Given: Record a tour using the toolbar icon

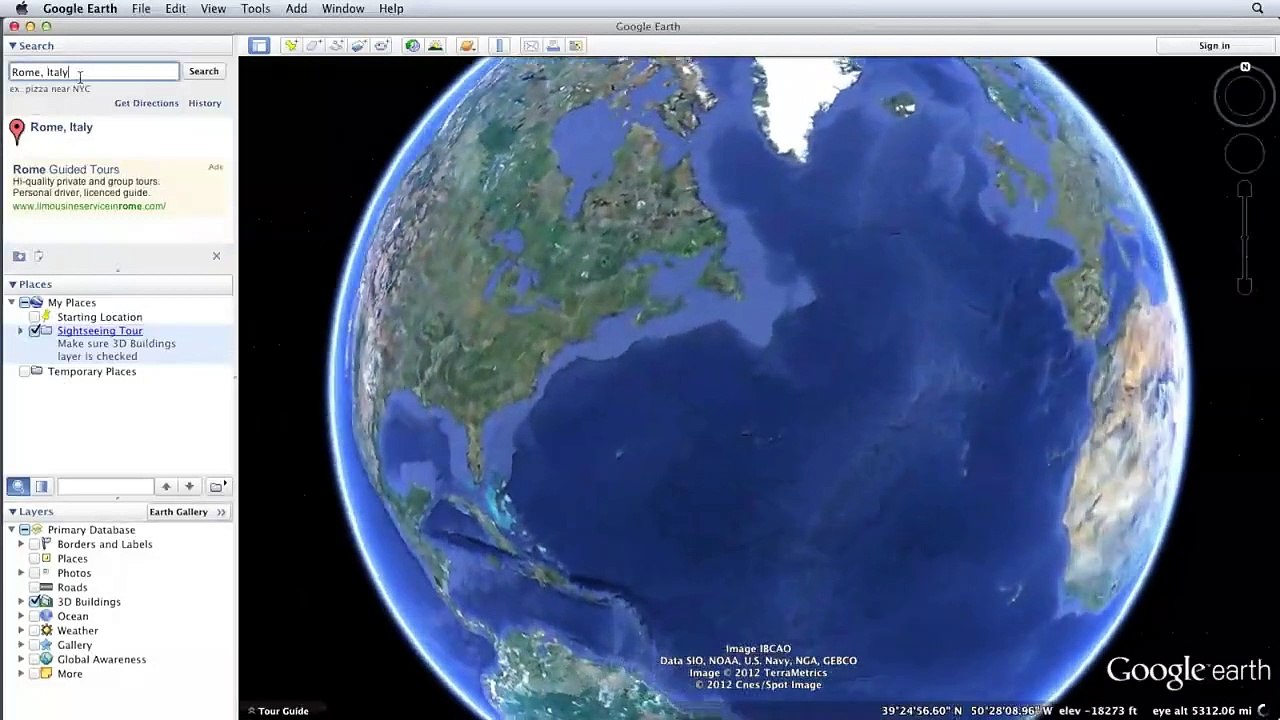Looking at the screenshot, I should click(x=382, y=46).
